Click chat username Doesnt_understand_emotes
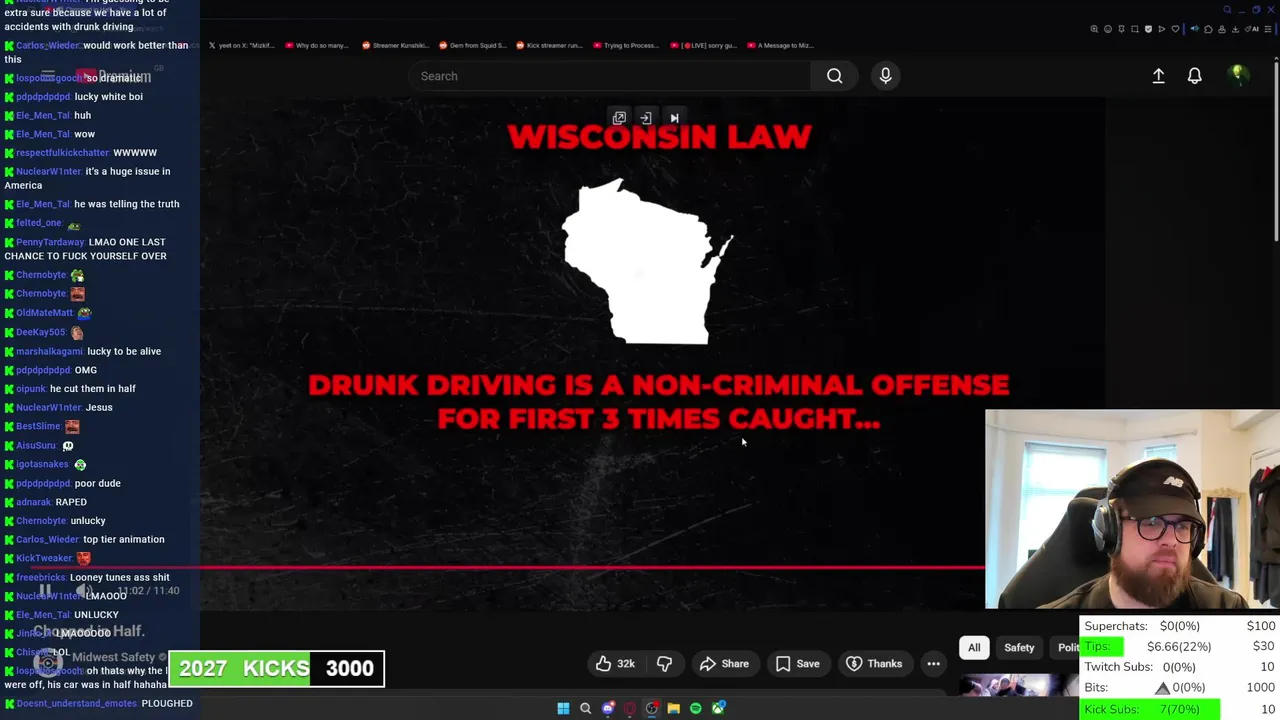Viewport: 1280px width, 720px height. [76, 703]
